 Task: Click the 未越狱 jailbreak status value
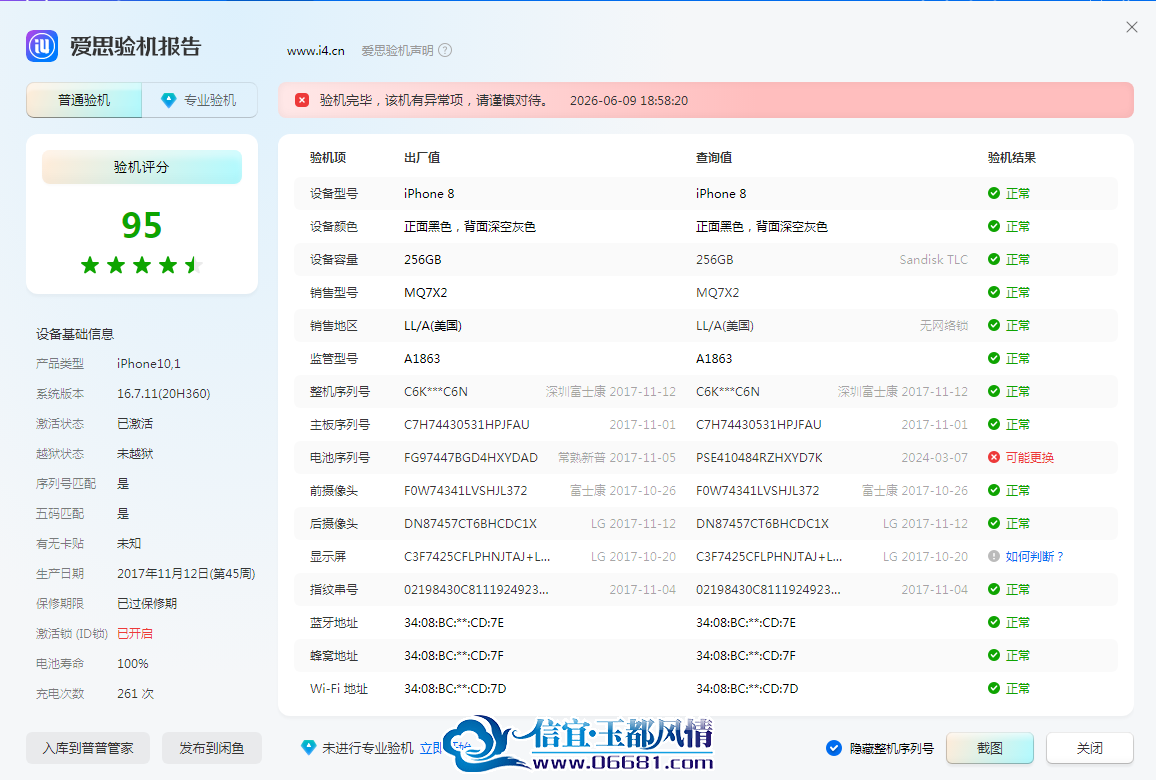point(135,453)
